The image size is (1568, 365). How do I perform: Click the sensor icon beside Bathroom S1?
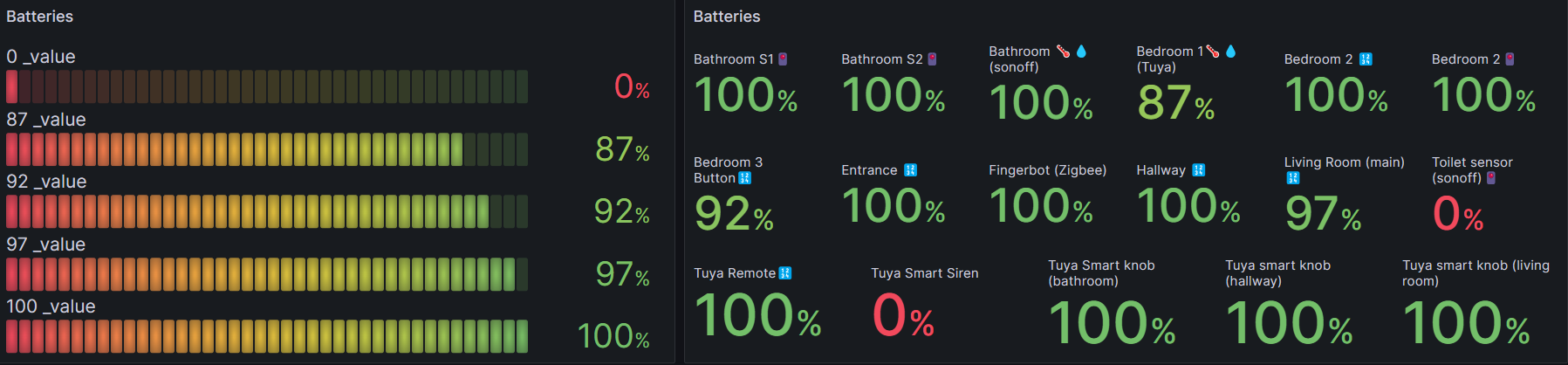[x=783, y=59]
